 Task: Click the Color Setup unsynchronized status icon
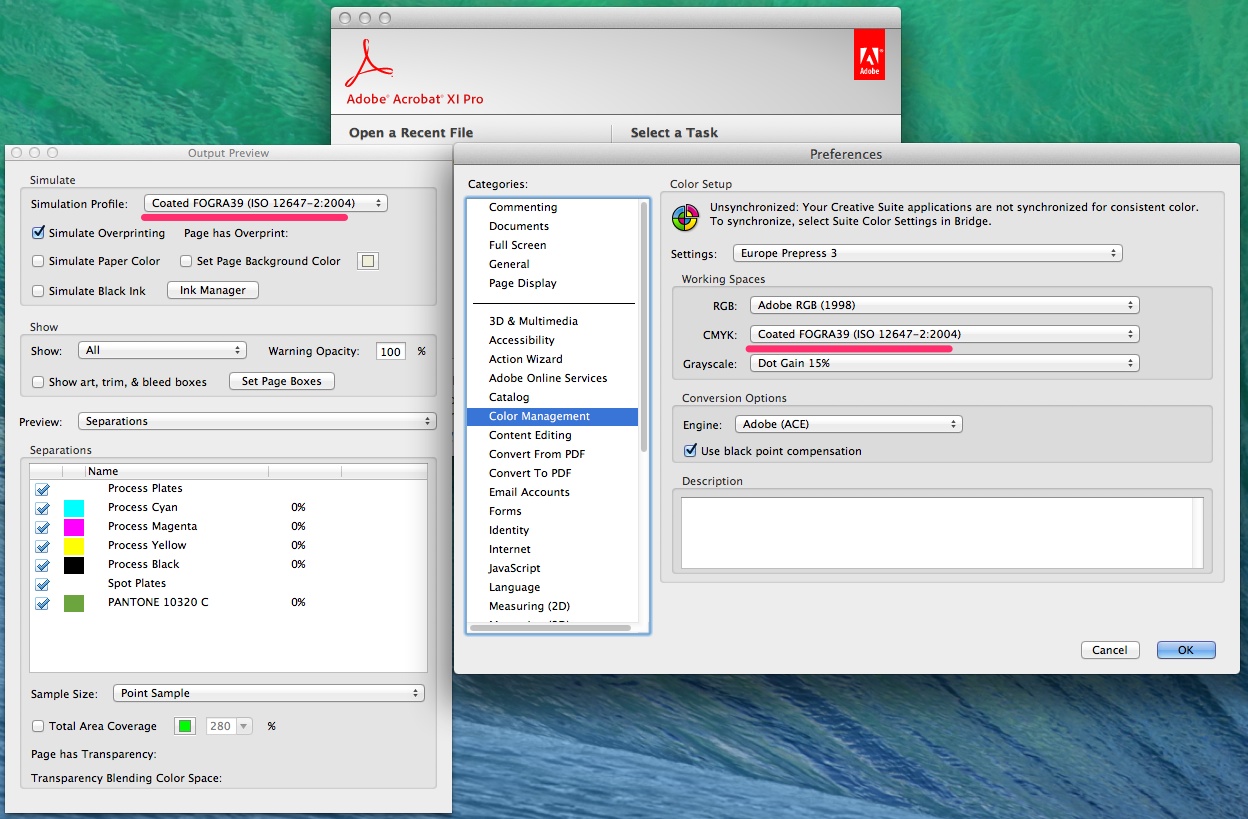coord(685,216)
